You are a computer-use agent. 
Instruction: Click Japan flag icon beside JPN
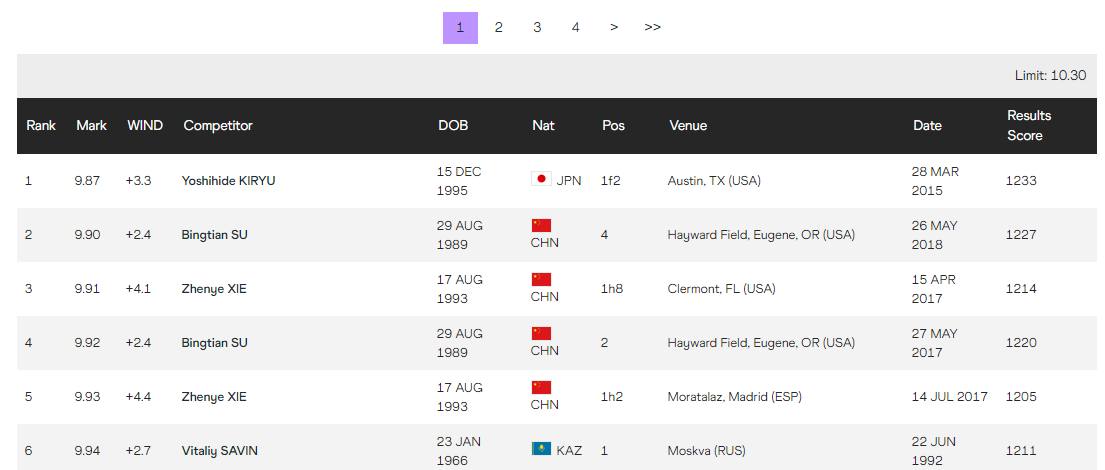pyautogui.click(x=541, y=179)
